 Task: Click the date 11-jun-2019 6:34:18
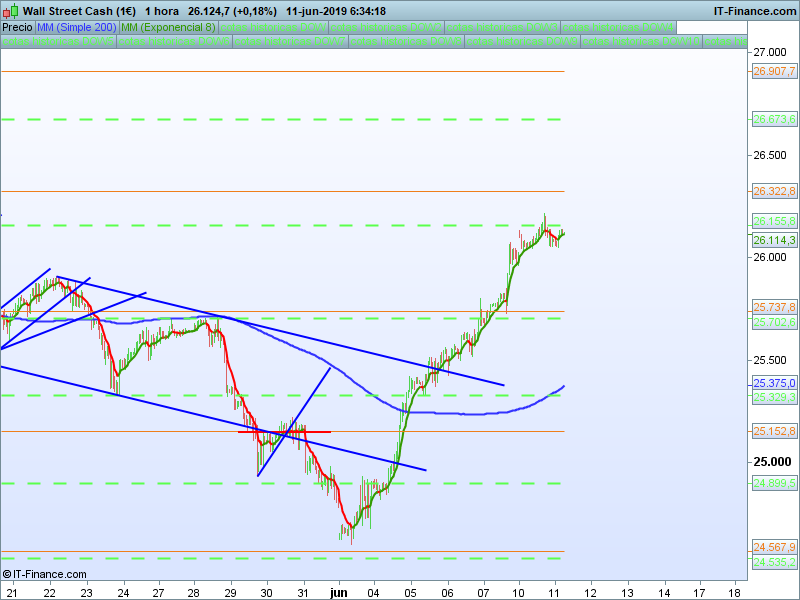(x=336, y=11)
